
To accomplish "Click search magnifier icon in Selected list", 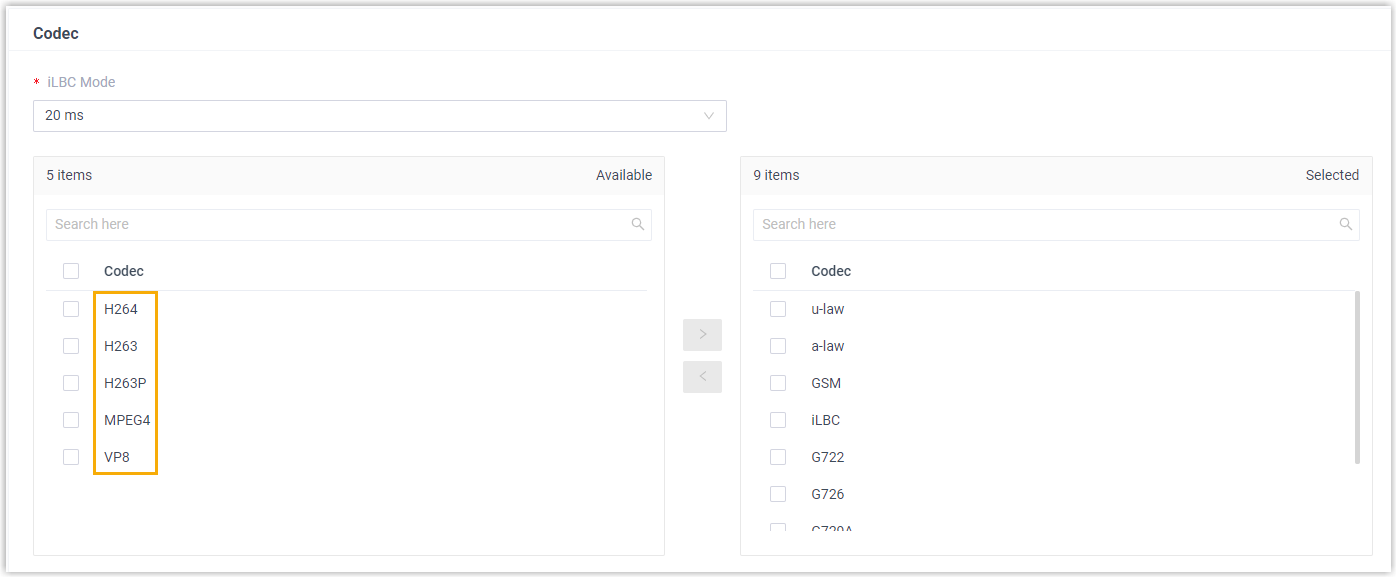I will pos(1345,224).
